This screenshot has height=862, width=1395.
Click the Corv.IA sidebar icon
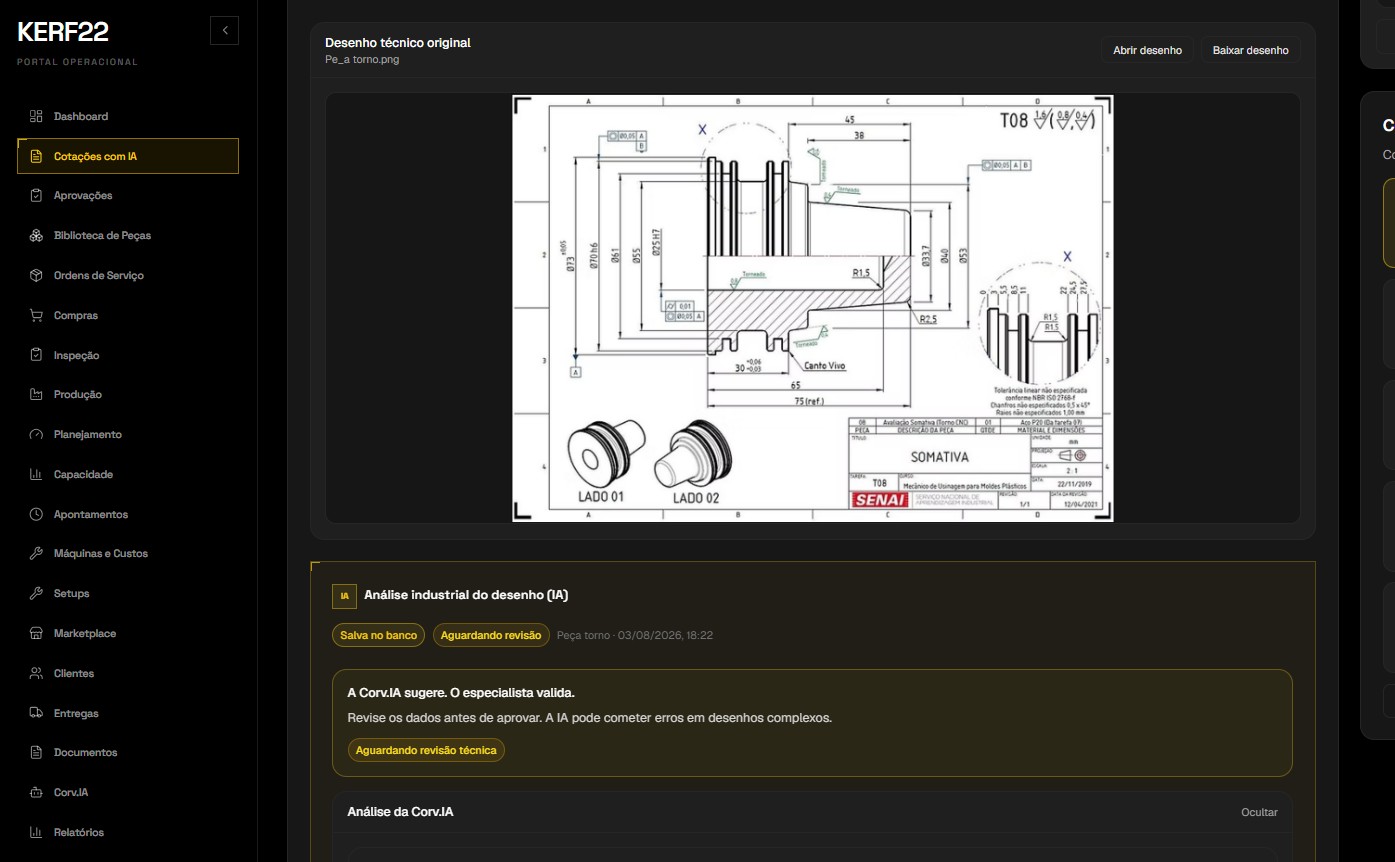pyautogui.click(x=36, y=792)
